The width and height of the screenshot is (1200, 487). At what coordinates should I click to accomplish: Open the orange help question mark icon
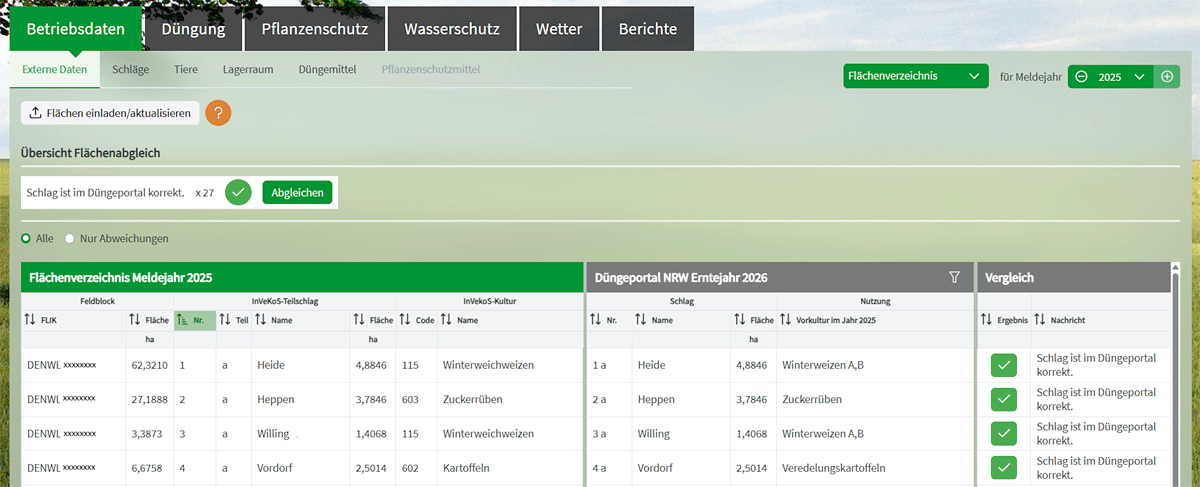click(x=218, y=113)
